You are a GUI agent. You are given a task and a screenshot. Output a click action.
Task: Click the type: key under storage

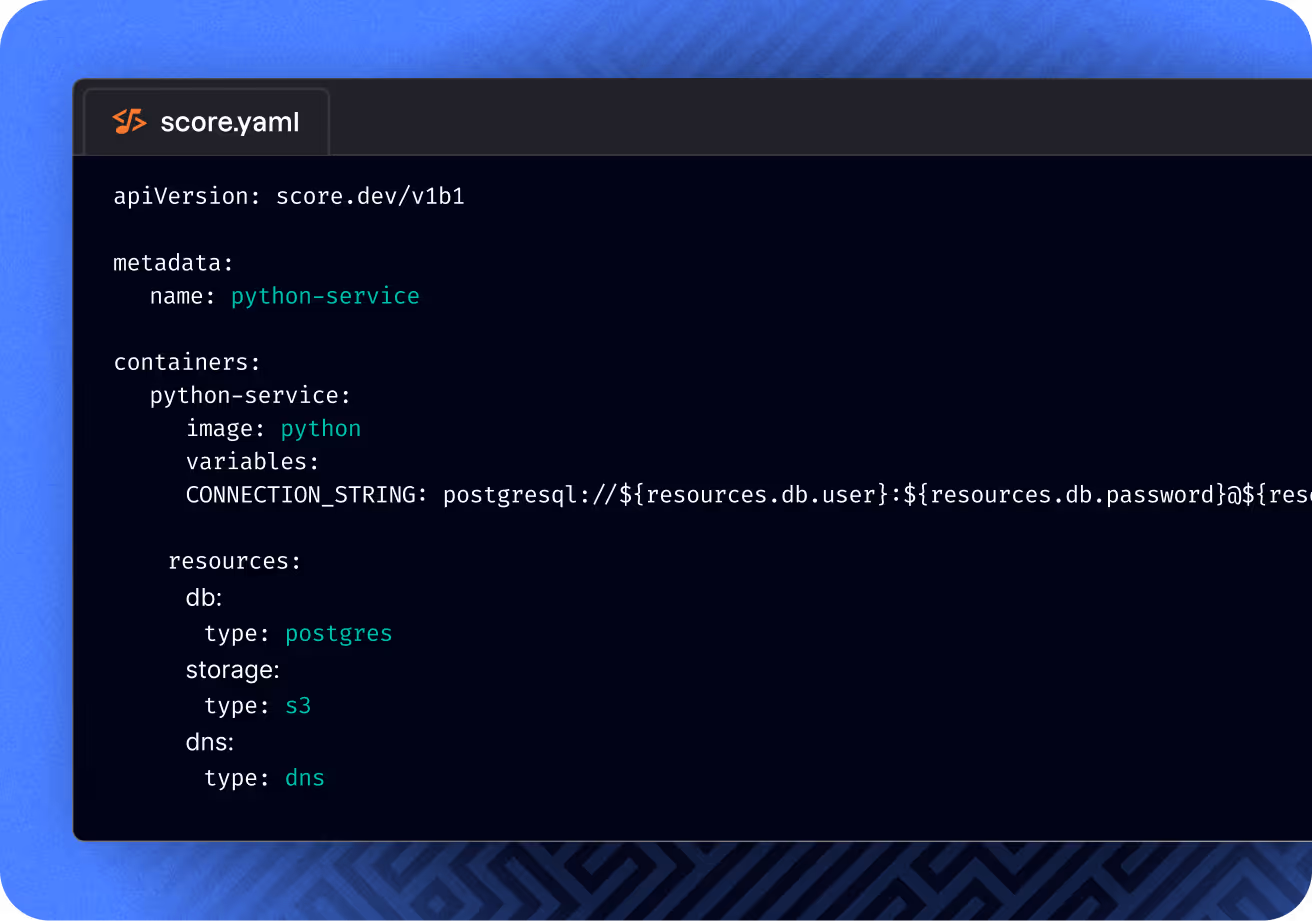237,705
